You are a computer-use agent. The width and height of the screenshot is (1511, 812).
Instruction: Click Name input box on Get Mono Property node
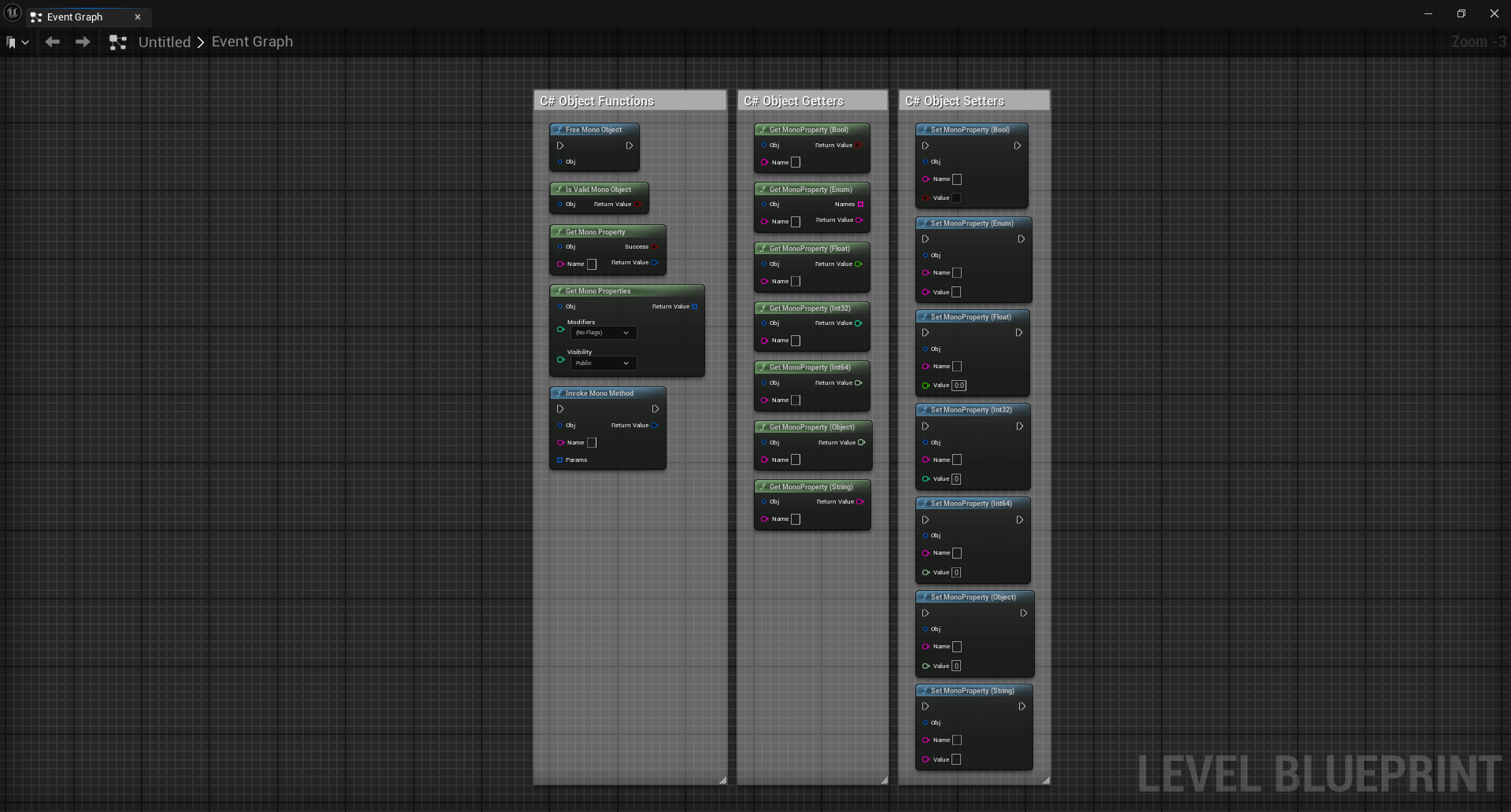point(592,264)
